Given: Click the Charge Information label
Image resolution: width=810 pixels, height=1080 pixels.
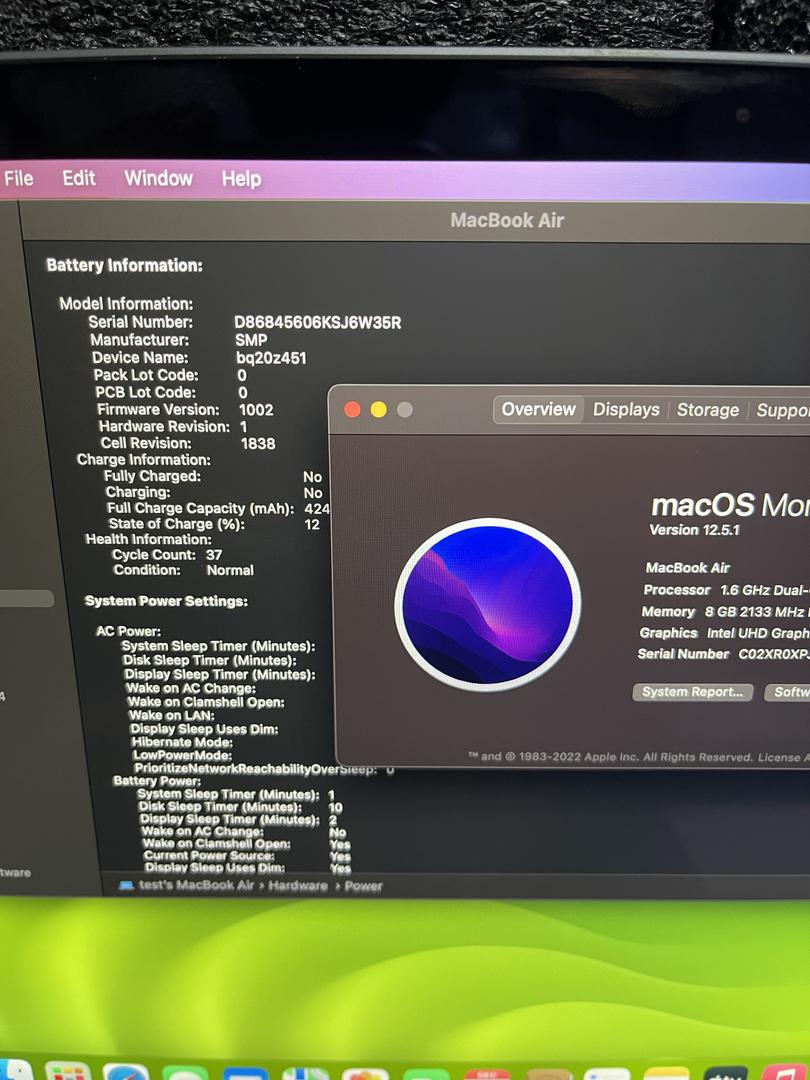Looking at the screenshot, I should coord(143,459).
